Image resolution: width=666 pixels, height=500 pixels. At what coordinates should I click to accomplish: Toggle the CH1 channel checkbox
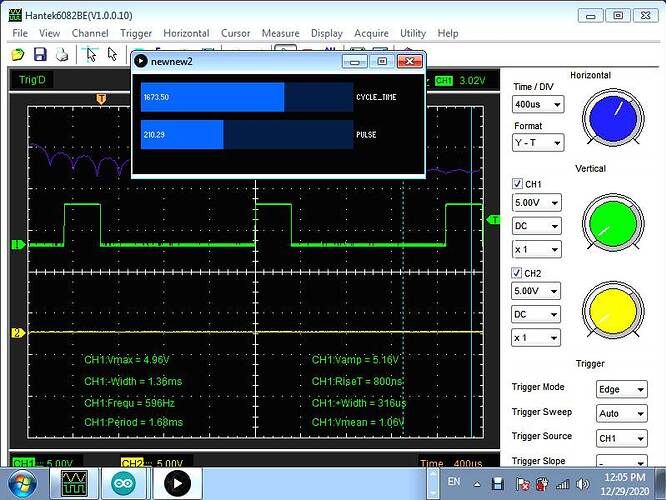pos(517,184)
